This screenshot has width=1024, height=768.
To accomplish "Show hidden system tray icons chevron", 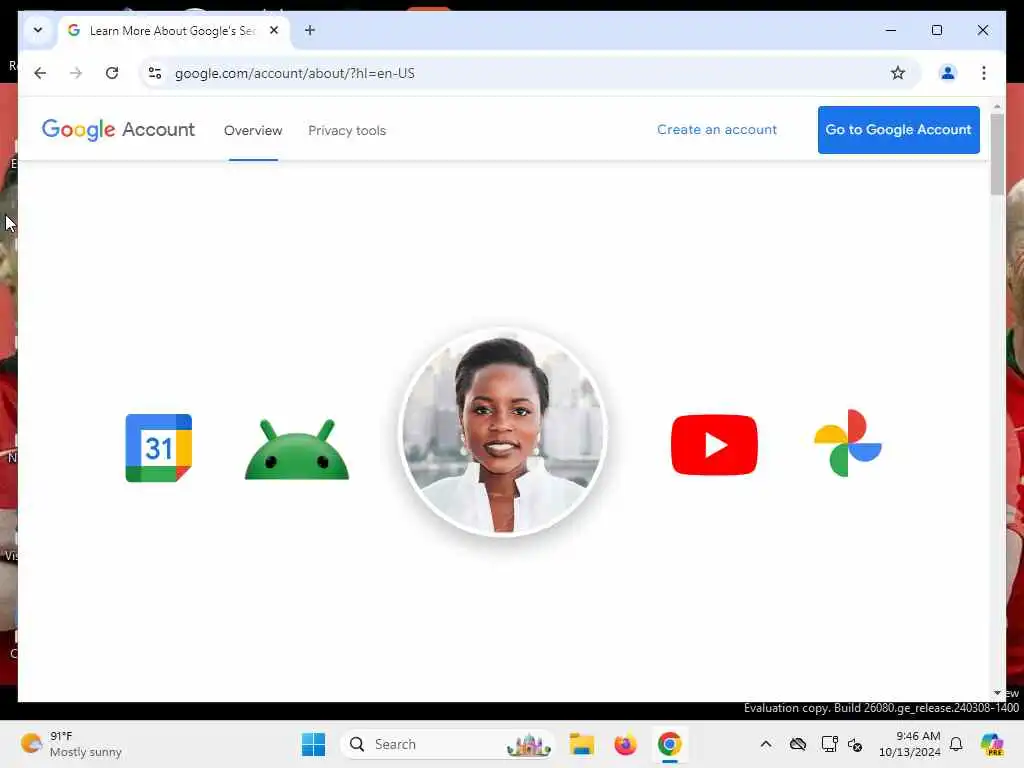I will (x=765, y=744).
